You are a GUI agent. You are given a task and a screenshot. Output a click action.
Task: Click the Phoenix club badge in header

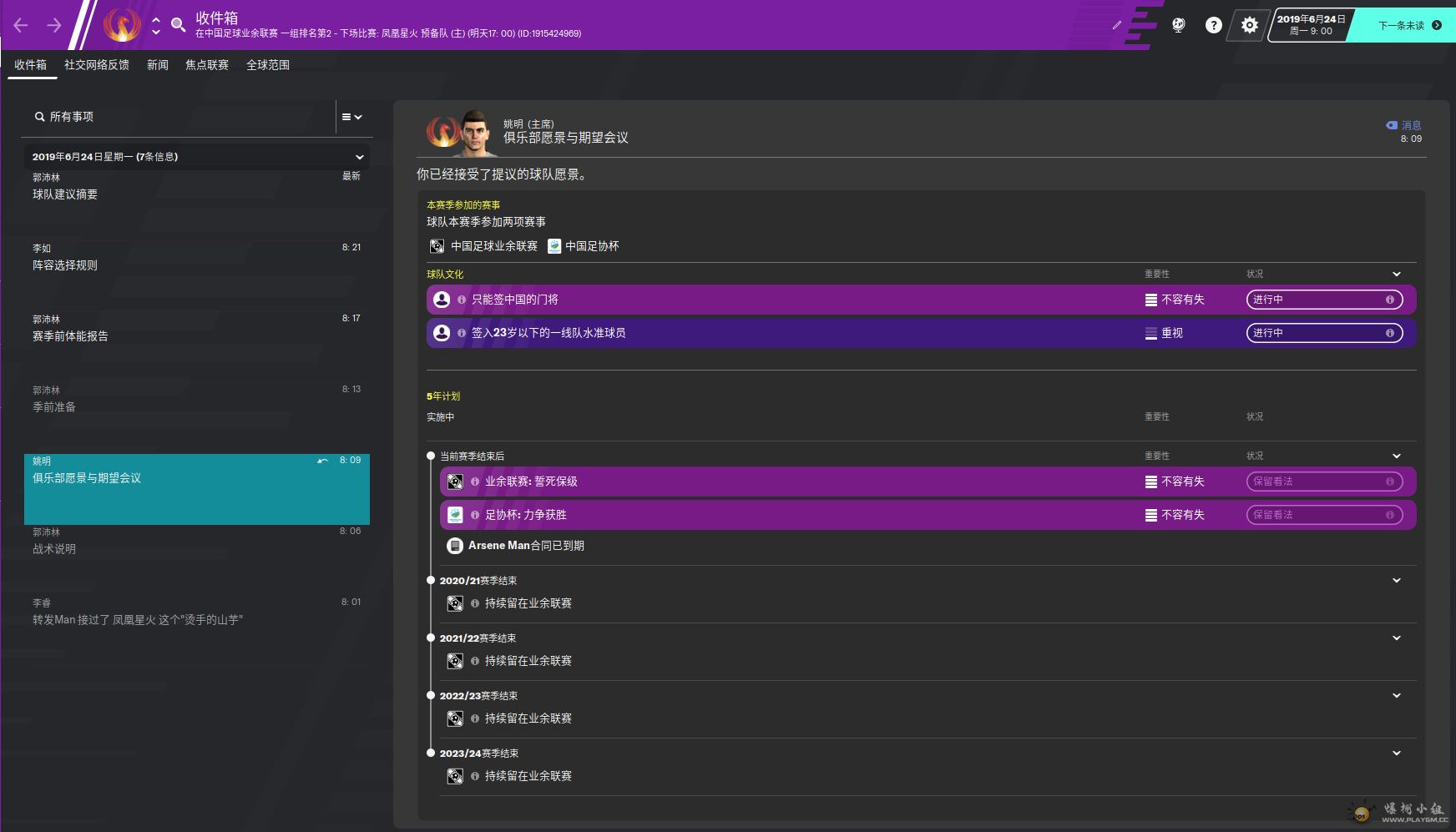pos(122,25)
